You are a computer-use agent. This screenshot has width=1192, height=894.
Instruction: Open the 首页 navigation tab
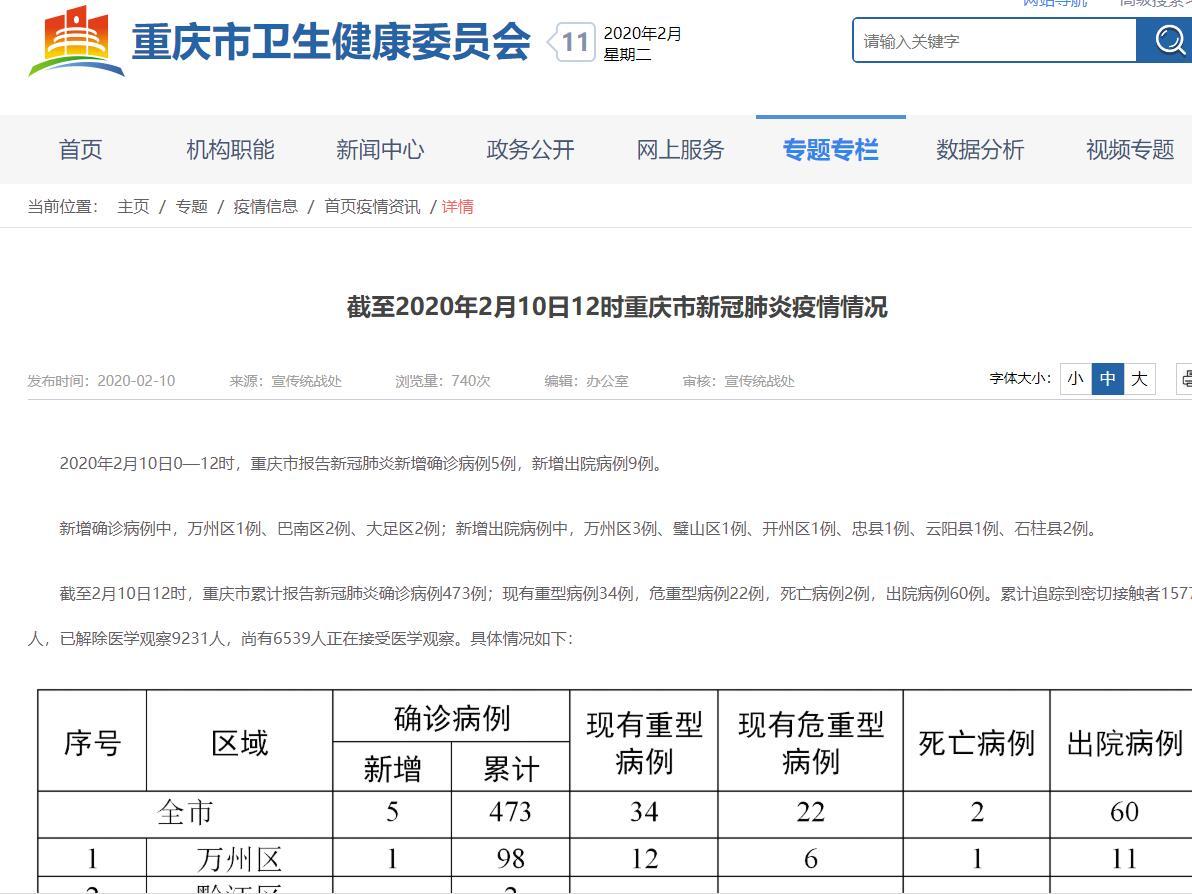(81, 150)
